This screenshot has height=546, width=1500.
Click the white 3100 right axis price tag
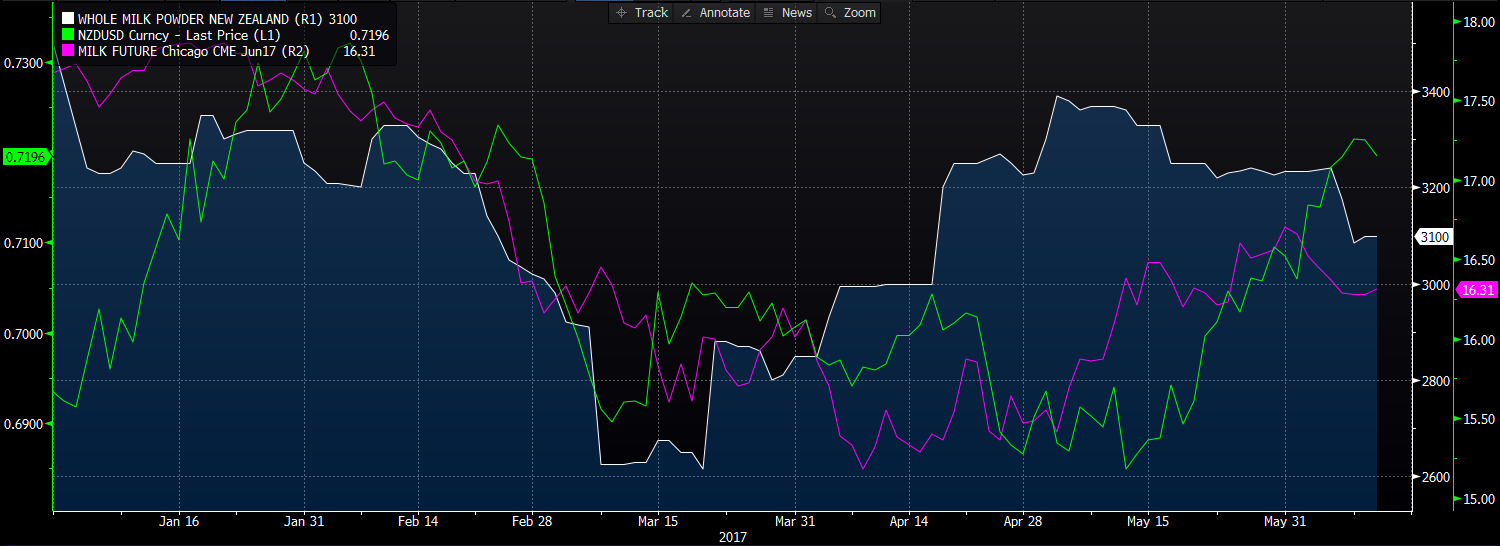click(1436, 237)
